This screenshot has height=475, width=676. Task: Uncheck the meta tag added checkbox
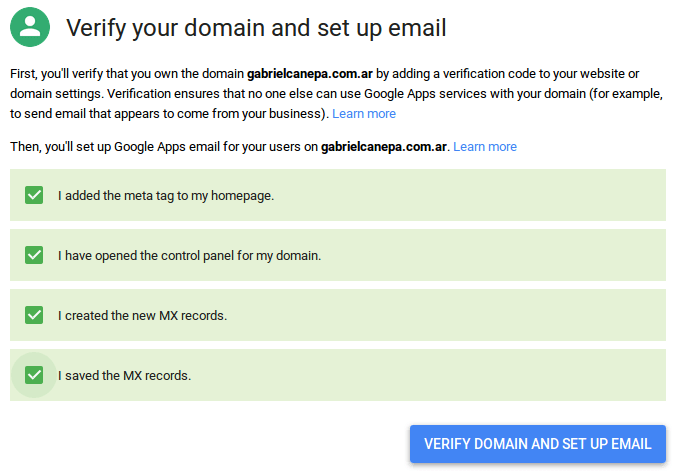34,195
